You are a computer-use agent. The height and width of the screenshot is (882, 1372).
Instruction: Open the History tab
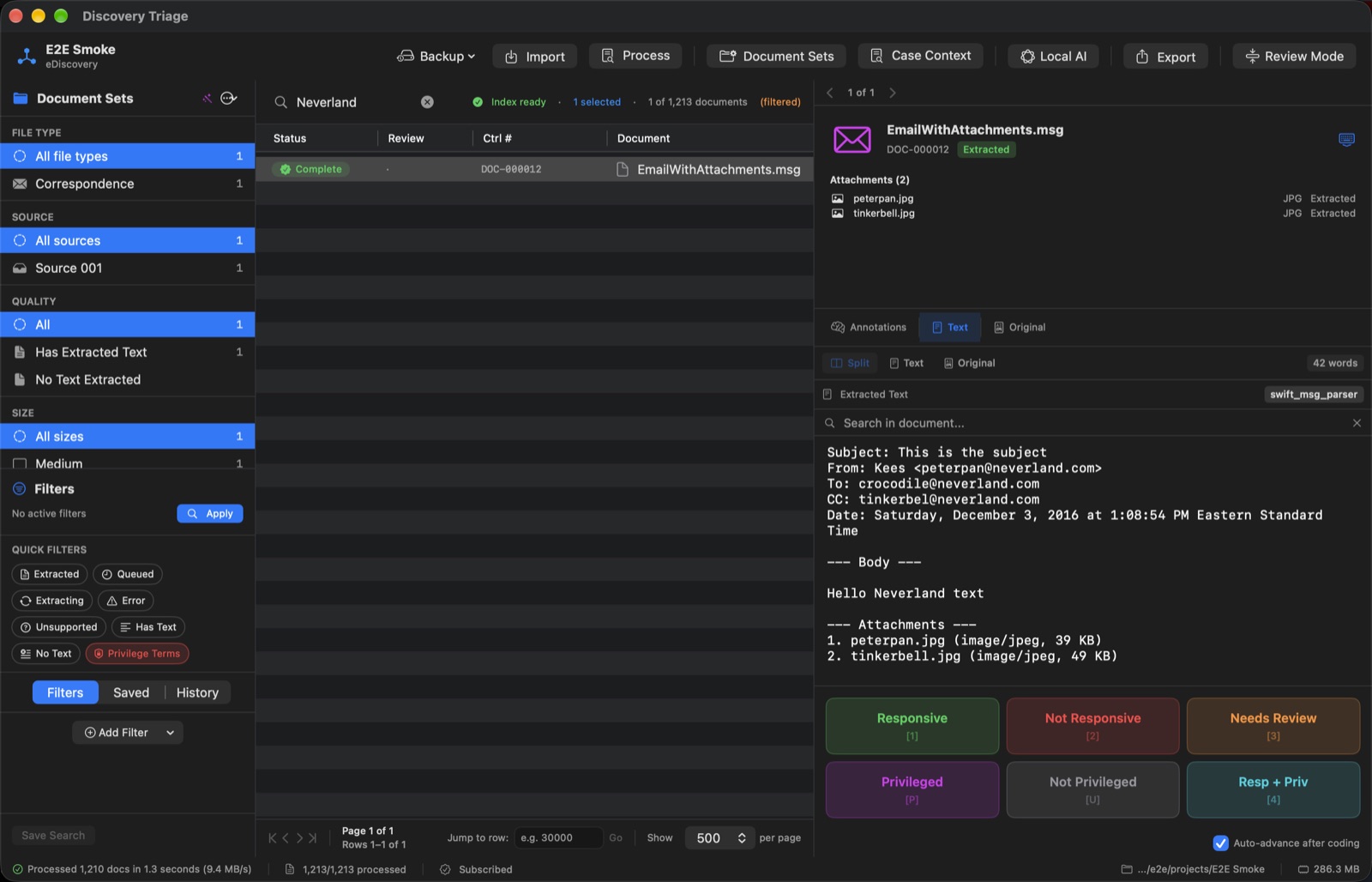(x=197, y=692)
